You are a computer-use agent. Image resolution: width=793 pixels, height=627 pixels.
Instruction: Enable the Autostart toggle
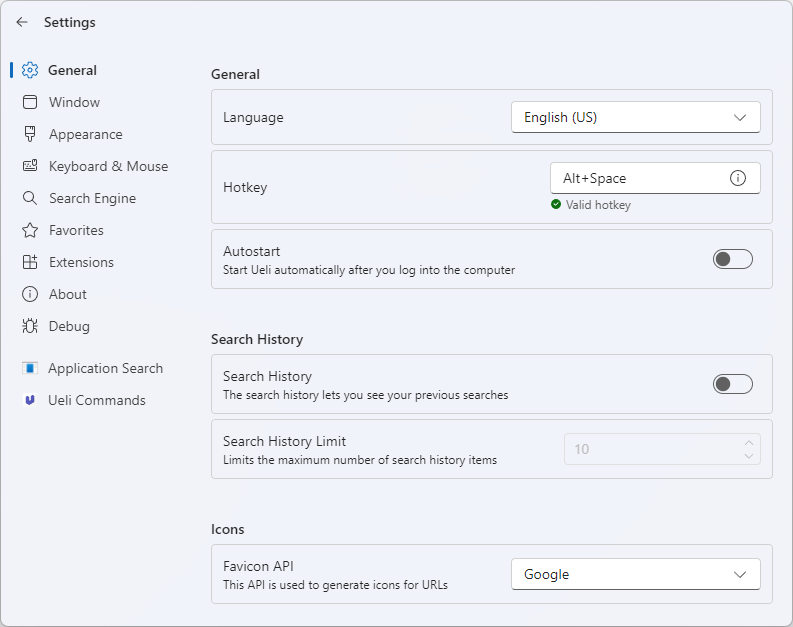point(732,259)
